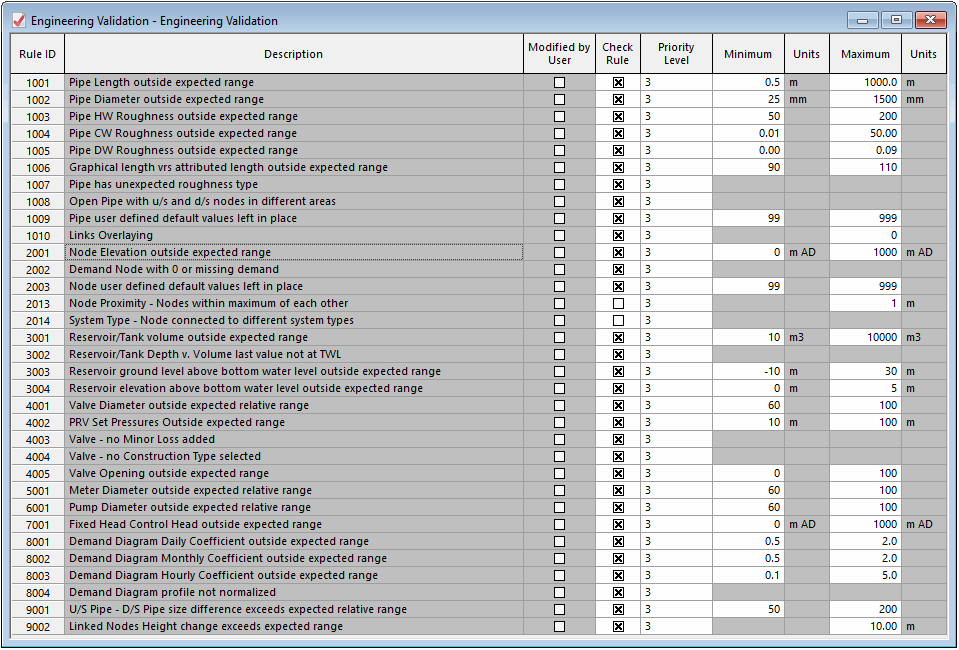The image size is (959, 650).
Task: Click the Description column header
Action: [294, 54]
